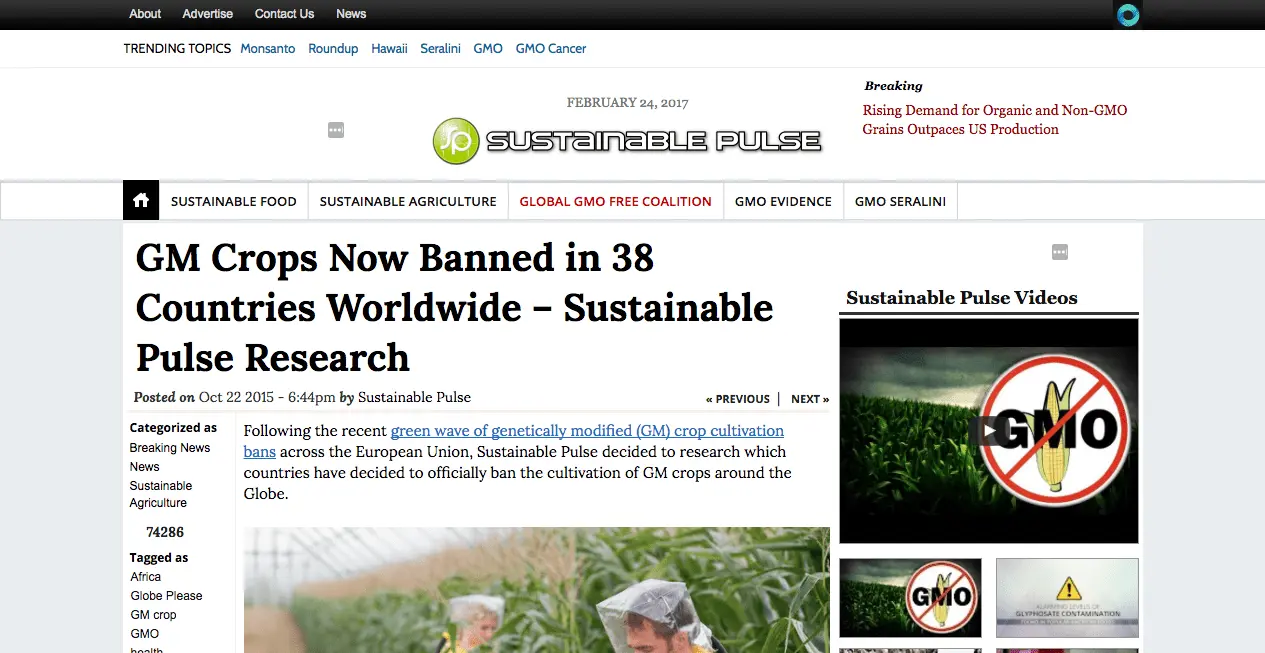The image size is (1265, 653).
Task: Open the green wave of GM bans link
Action: (514, 441)
